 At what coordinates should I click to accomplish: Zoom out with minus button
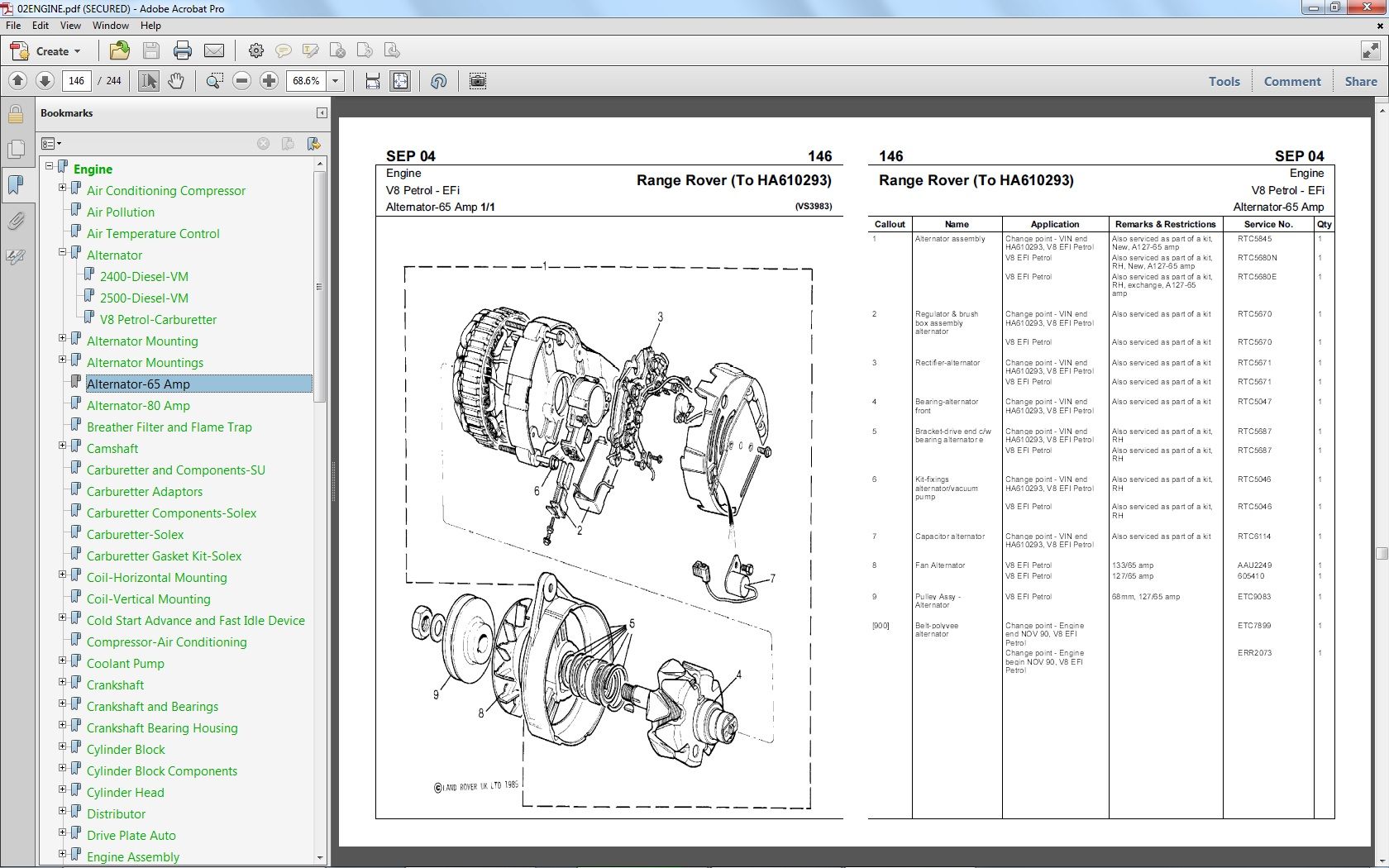(242, 81)
